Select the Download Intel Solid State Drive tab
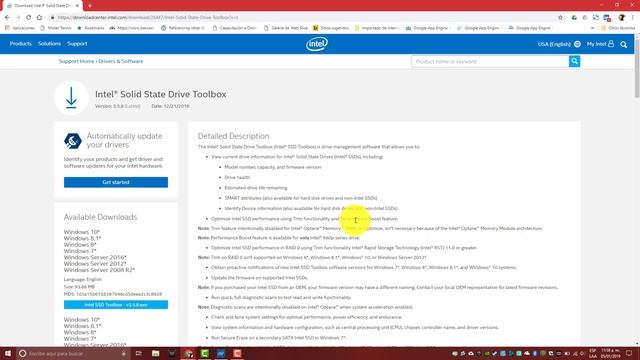 coord(42,6)
